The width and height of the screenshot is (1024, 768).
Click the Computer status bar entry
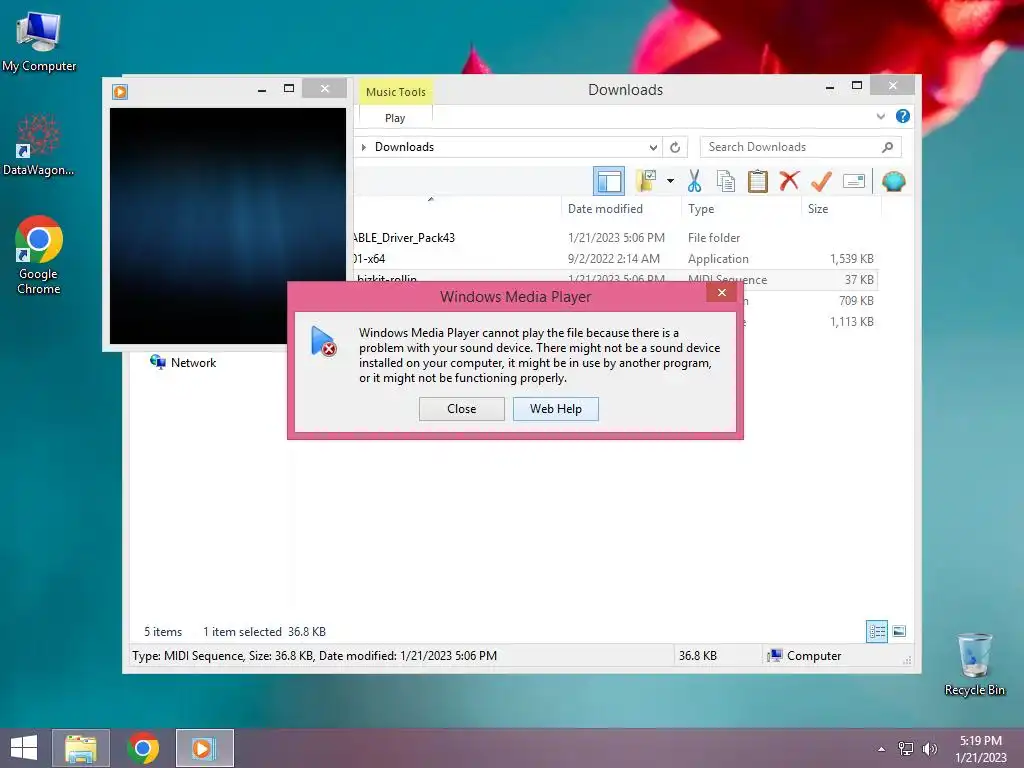pos(805,656)
